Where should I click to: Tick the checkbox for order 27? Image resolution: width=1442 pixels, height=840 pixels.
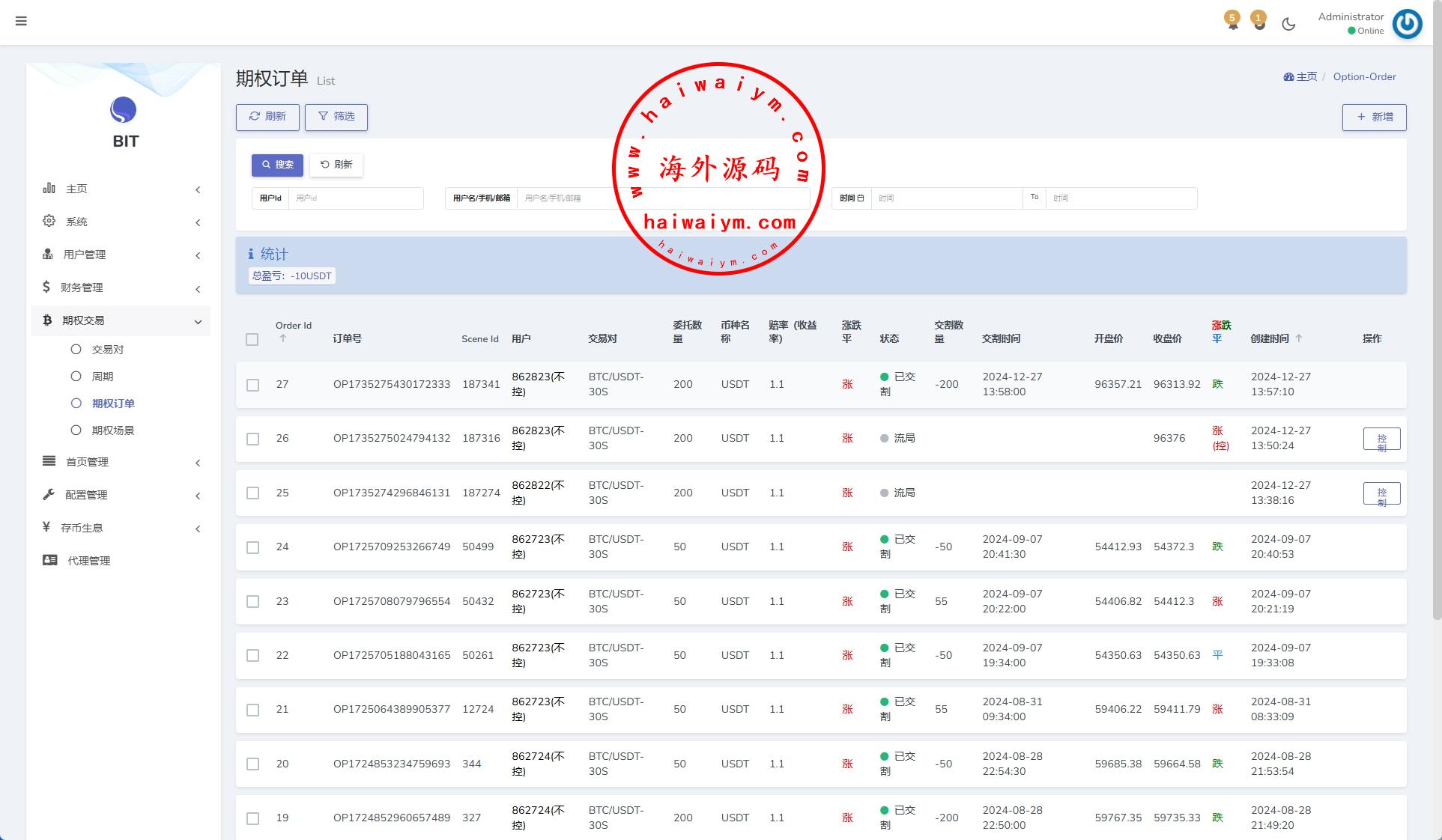point(253,385)
